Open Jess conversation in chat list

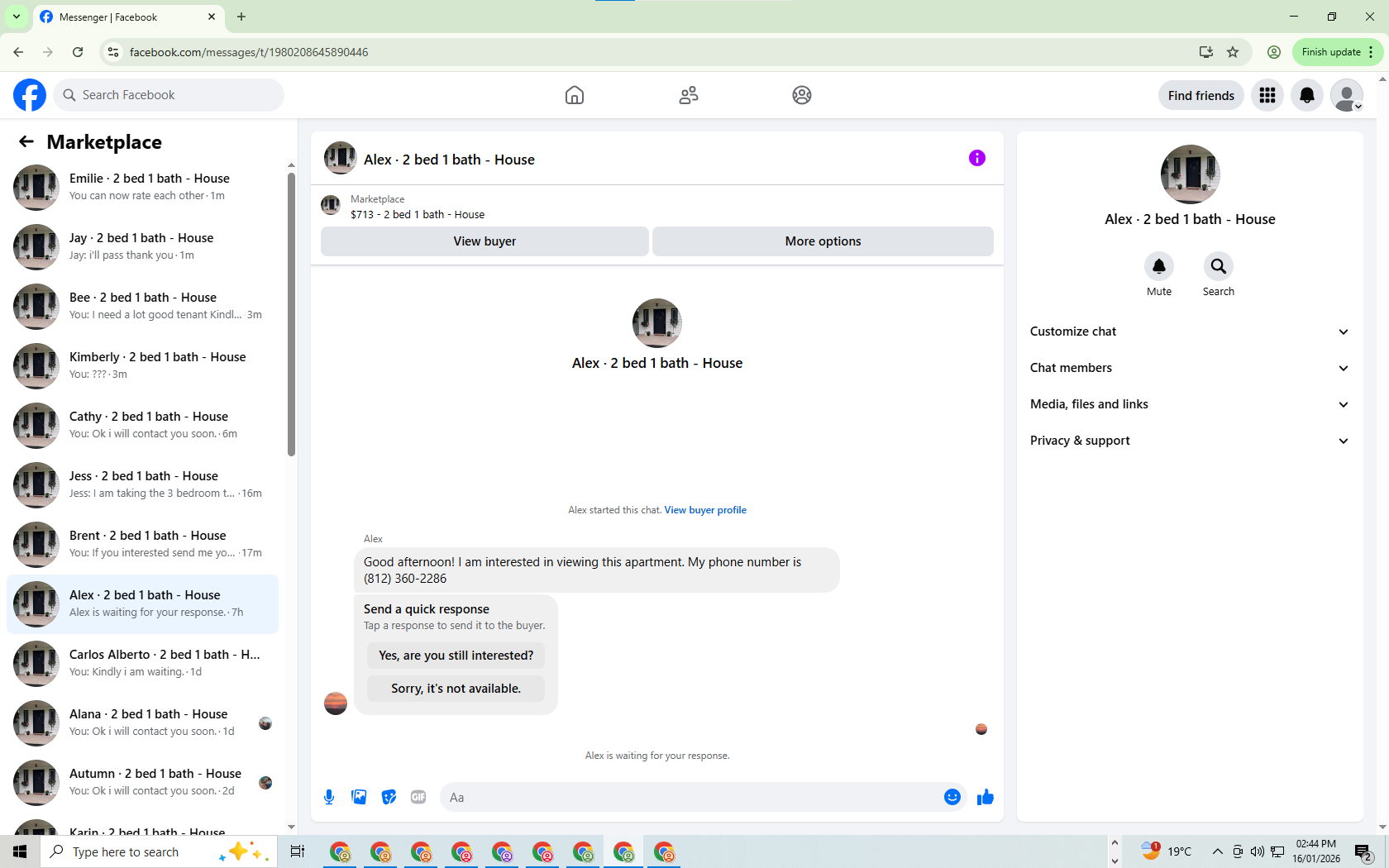coord(143,485)
